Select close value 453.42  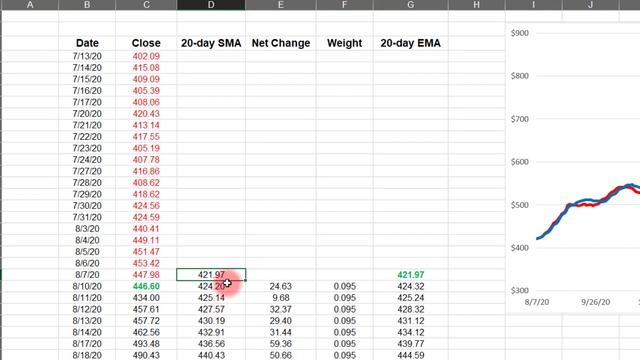tap(146, 263)
